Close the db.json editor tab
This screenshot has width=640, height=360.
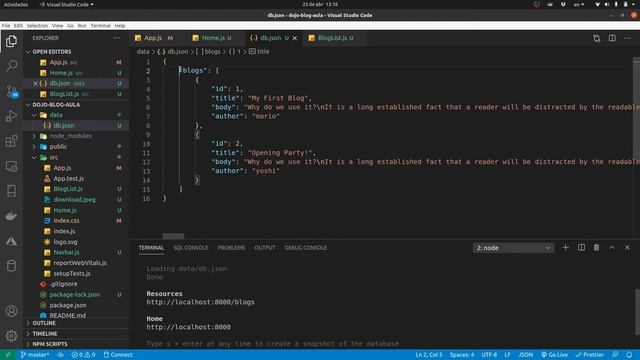tap(295, 38)
